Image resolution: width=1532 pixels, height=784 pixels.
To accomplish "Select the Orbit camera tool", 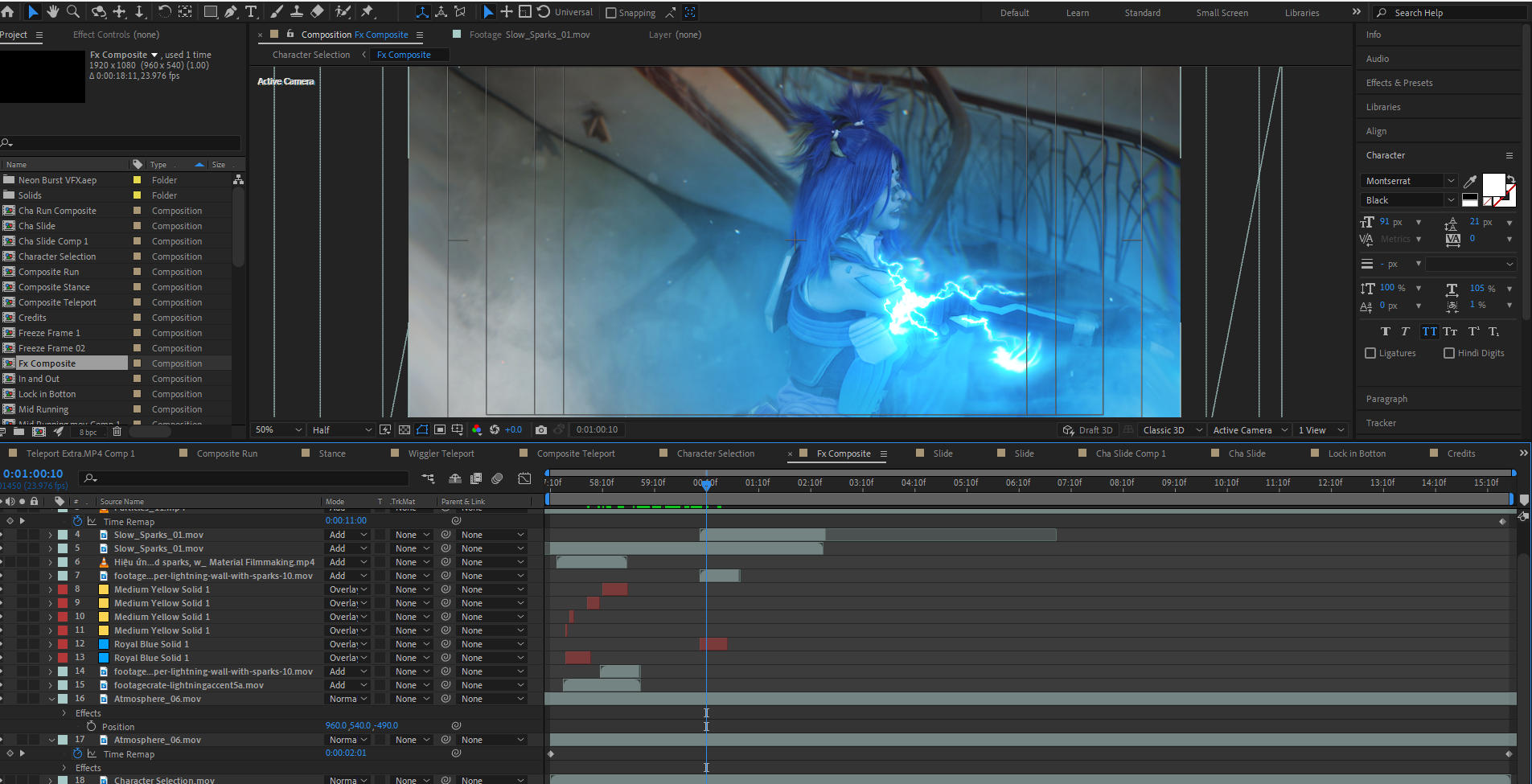I will (x=99, y=12).
